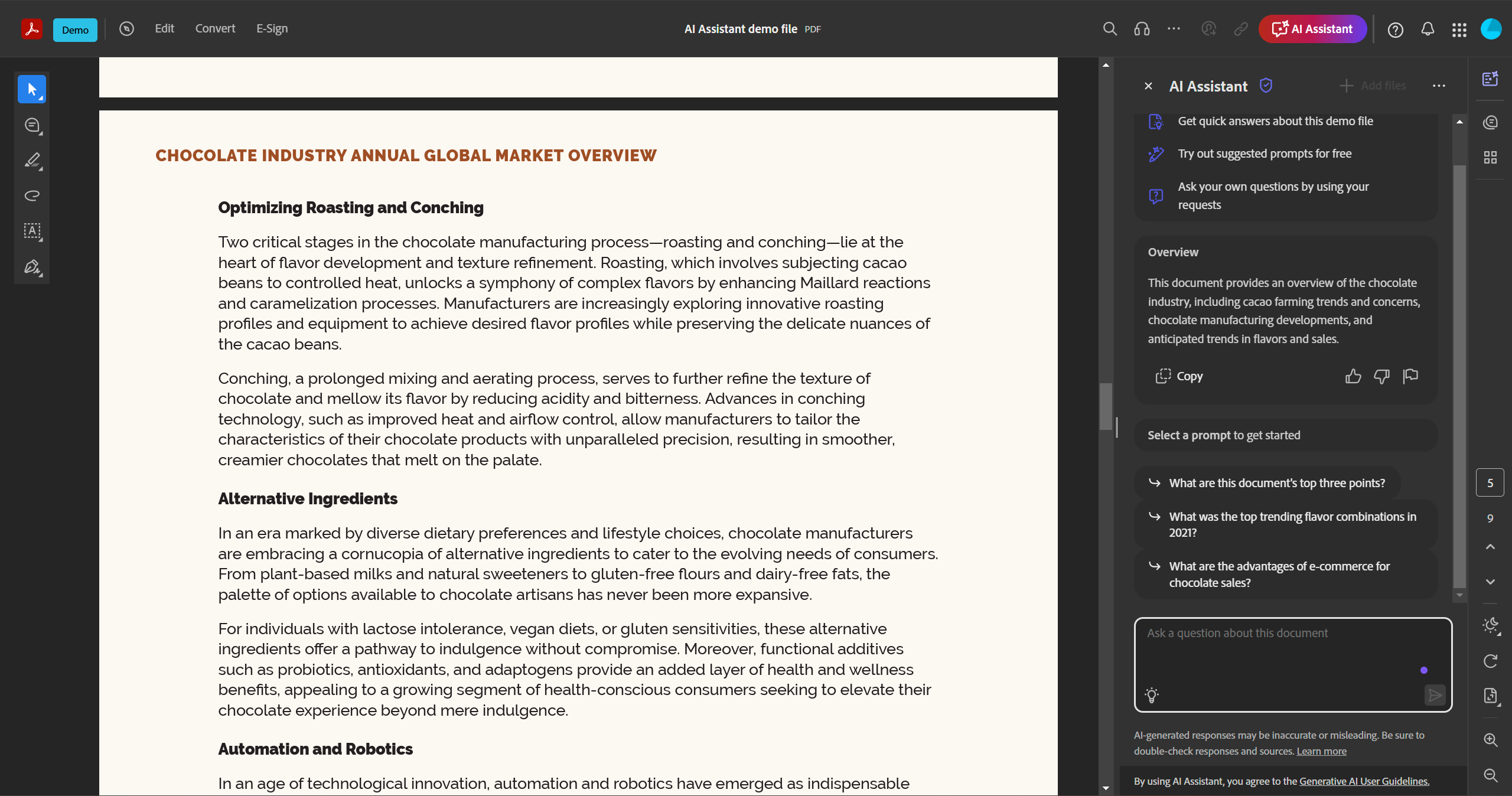Choose the freehand draw loop tool
Viewport: 1512px width, 796px height.
32,196
